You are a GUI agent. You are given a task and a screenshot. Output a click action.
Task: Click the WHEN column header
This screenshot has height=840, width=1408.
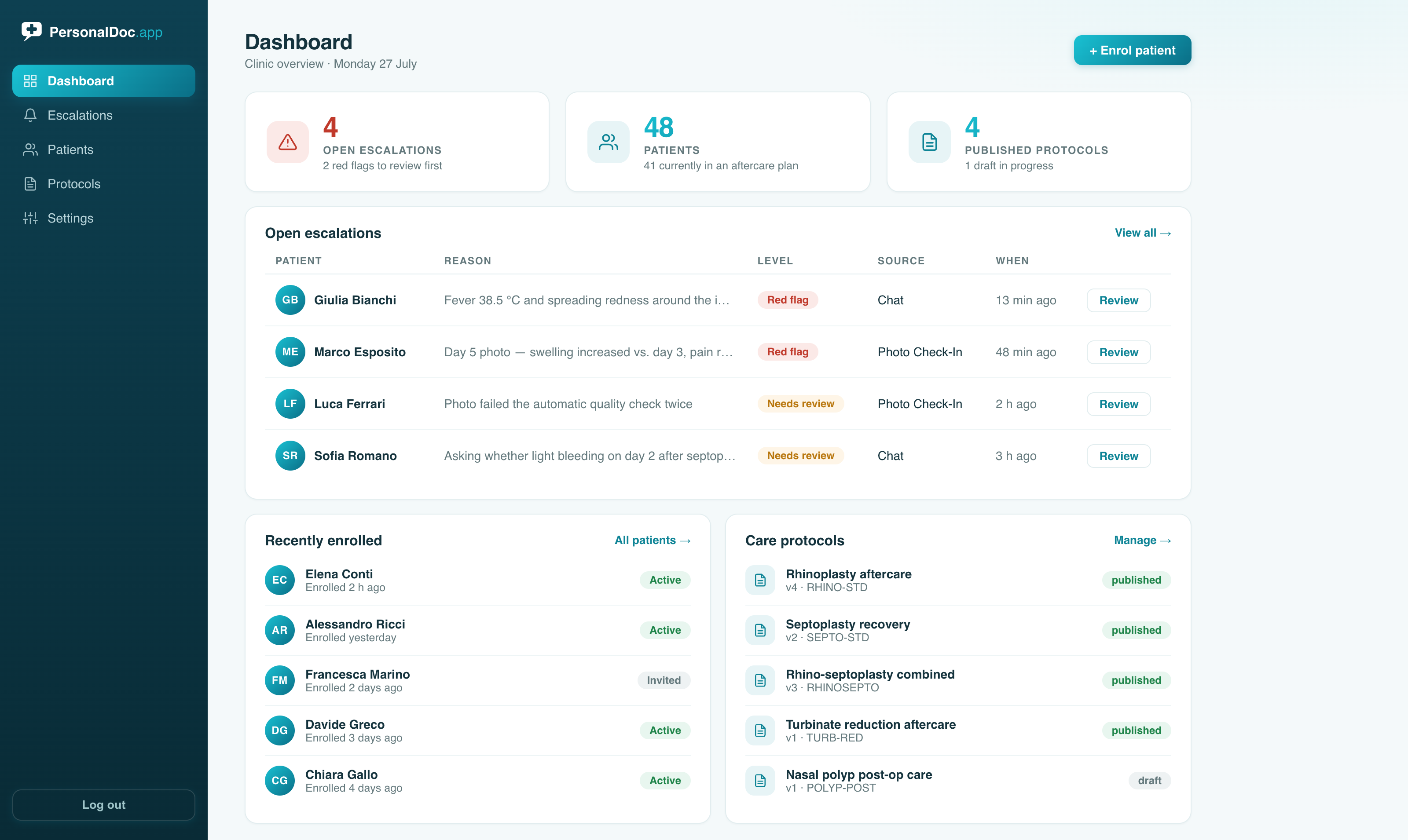pyautogui.click(x=1012, y=260)
